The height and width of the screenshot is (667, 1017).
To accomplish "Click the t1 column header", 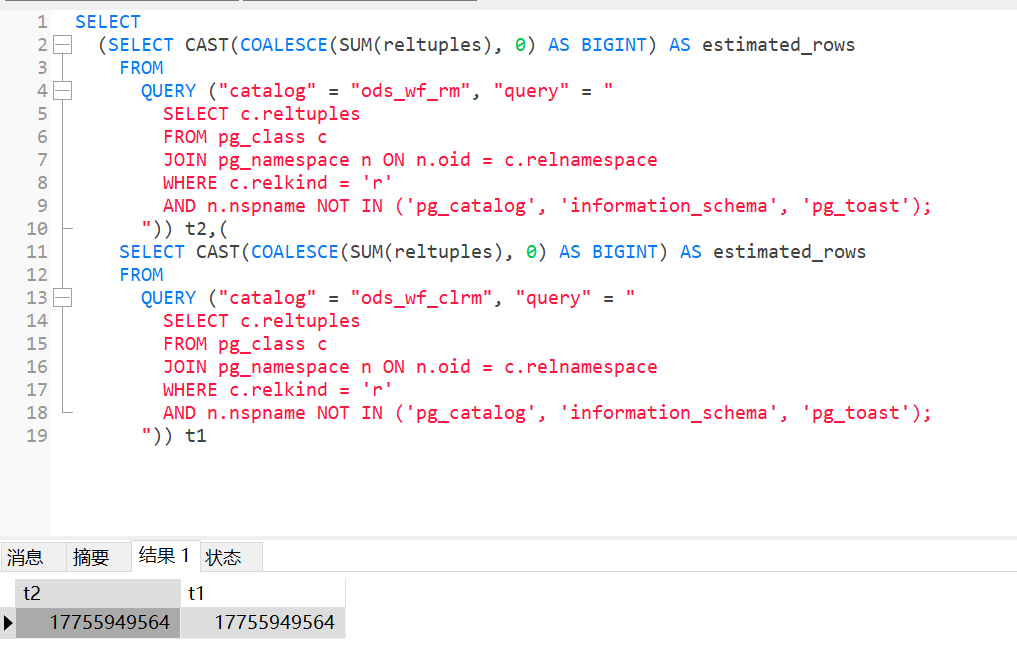I will 263,593.
